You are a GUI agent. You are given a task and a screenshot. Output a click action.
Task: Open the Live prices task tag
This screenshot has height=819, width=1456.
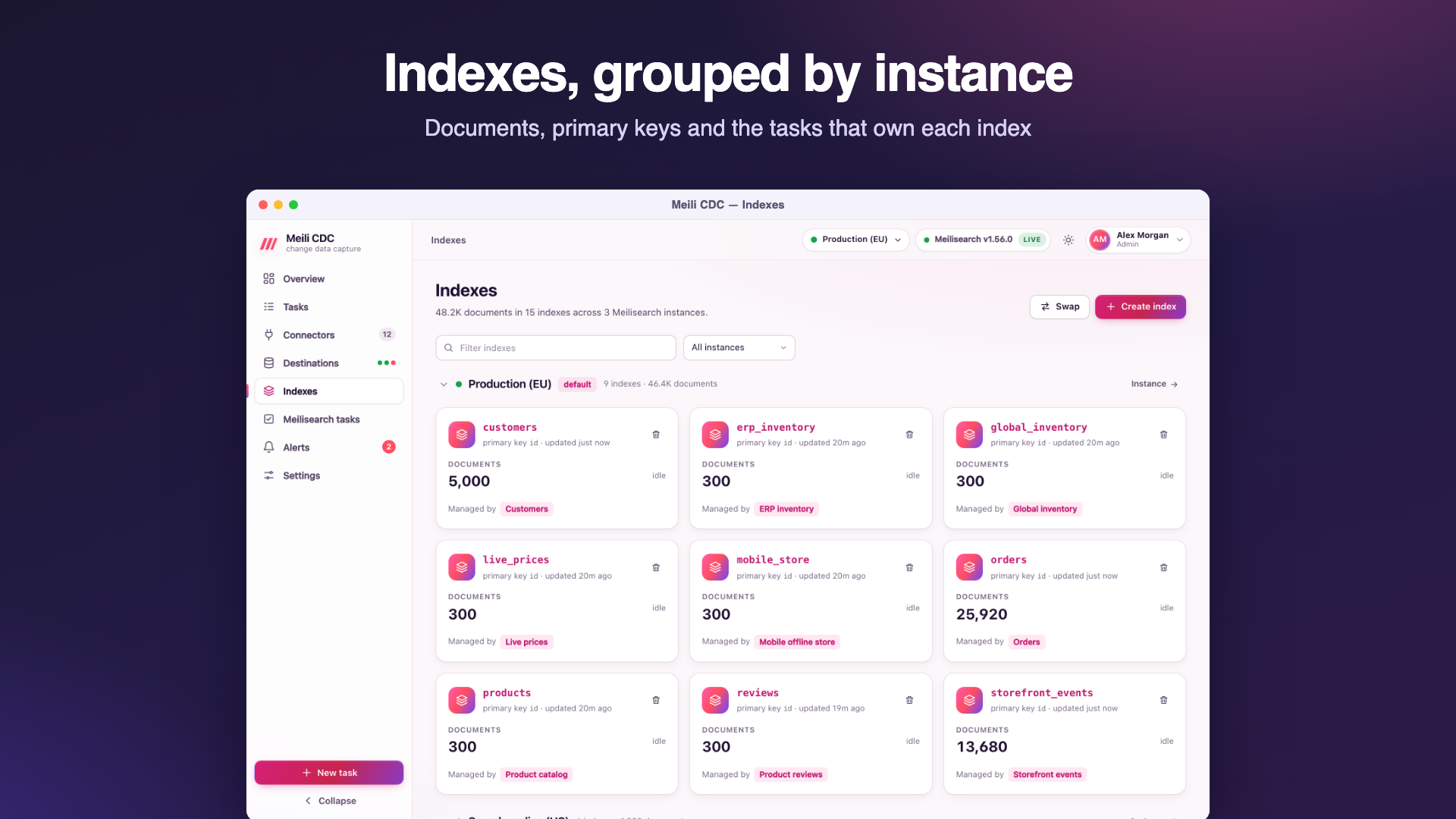click(526, 642)
